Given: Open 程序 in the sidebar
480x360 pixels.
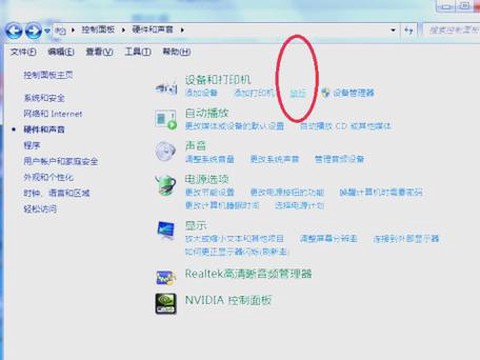Looking at the screenshot, I should [x=32, y=145].
